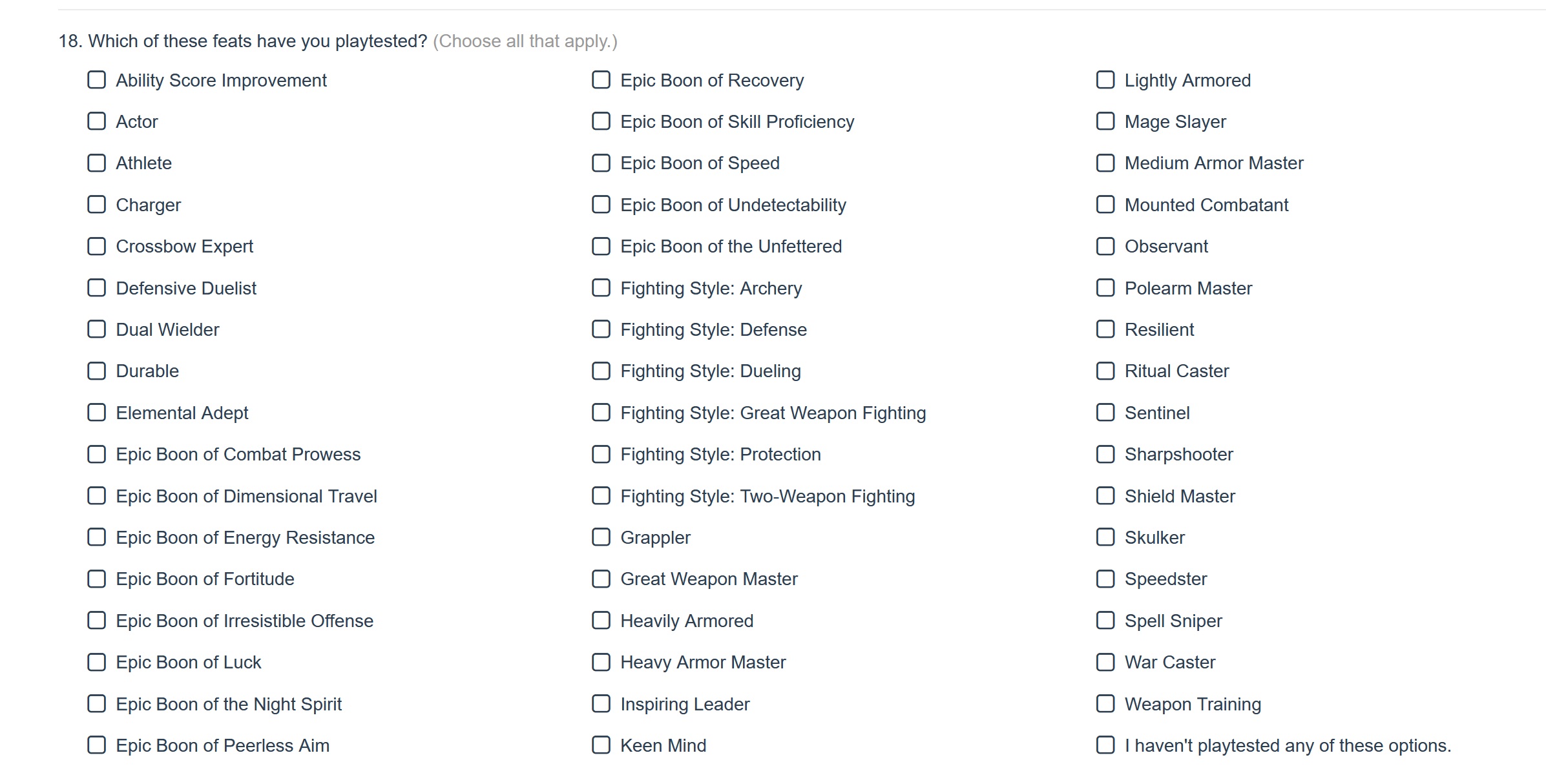Select Lightly Armored checkbox
1546x784 pixels.
pos(1106,80)
